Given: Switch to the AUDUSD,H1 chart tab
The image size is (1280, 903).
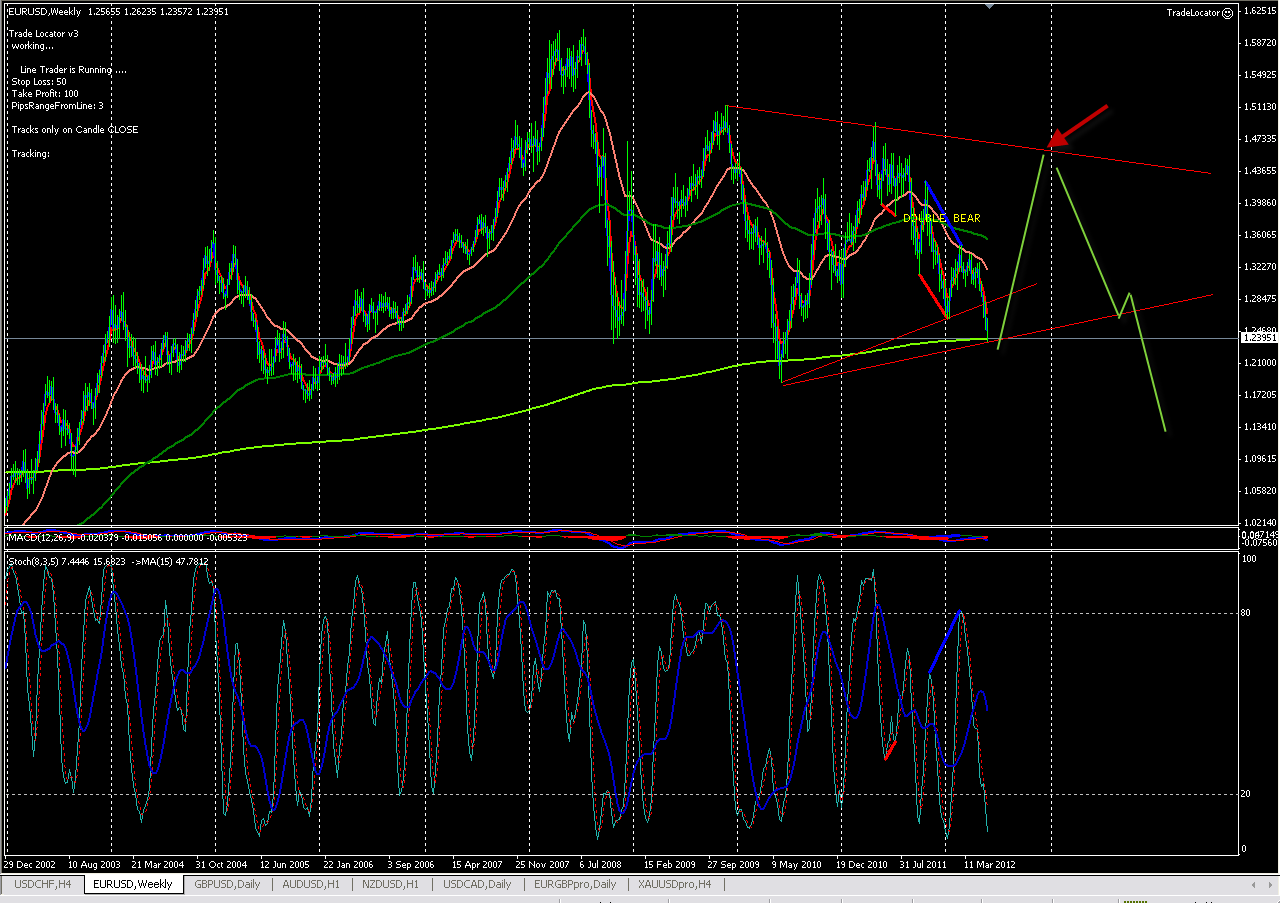Looking at the screenshot, I should click(311, 884).
